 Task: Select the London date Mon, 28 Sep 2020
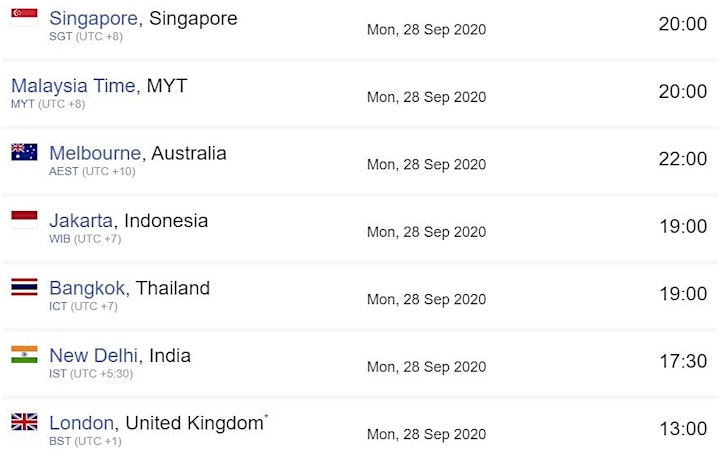pyautogui.click(x=427, y=434)
